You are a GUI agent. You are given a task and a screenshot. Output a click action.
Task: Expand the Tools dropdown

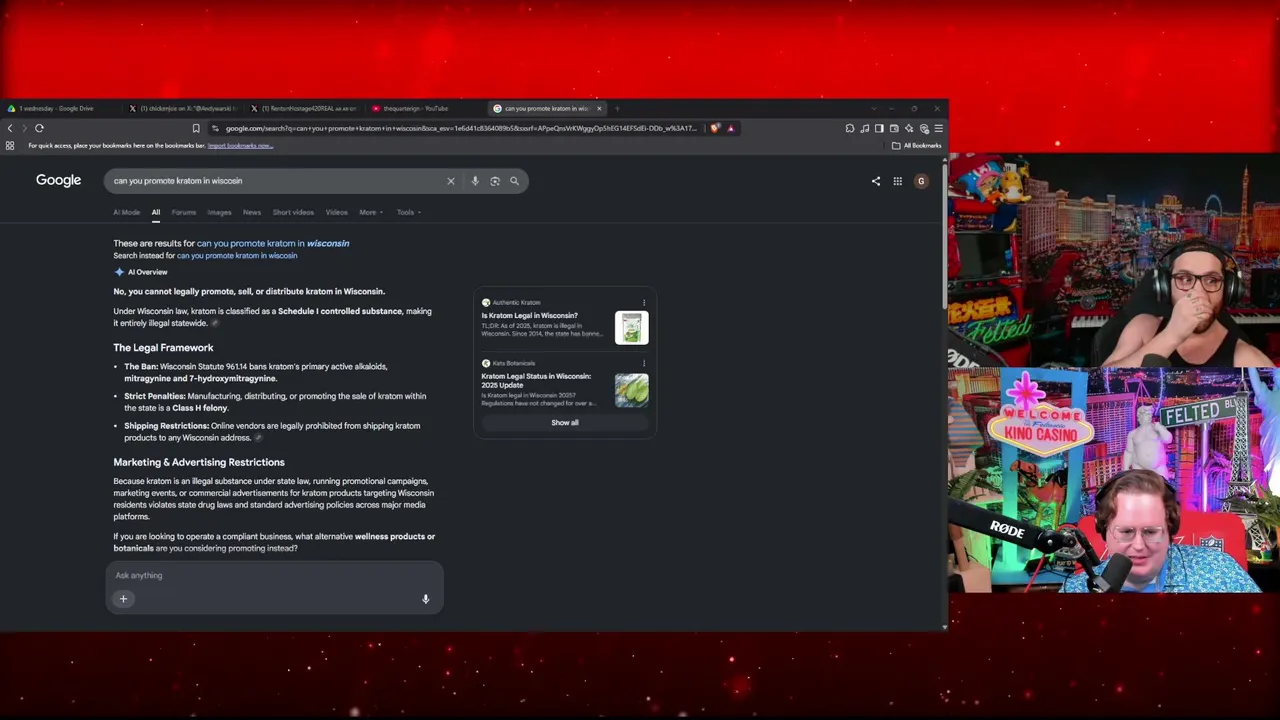click(407, 212)
